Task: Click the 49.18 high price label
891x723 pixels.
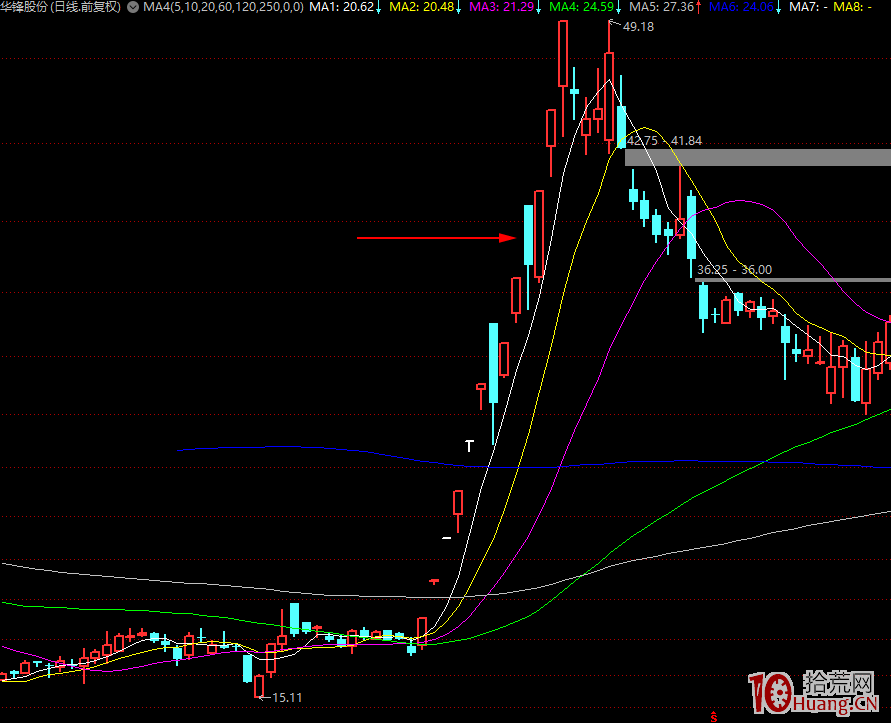Action: [637, 27]
